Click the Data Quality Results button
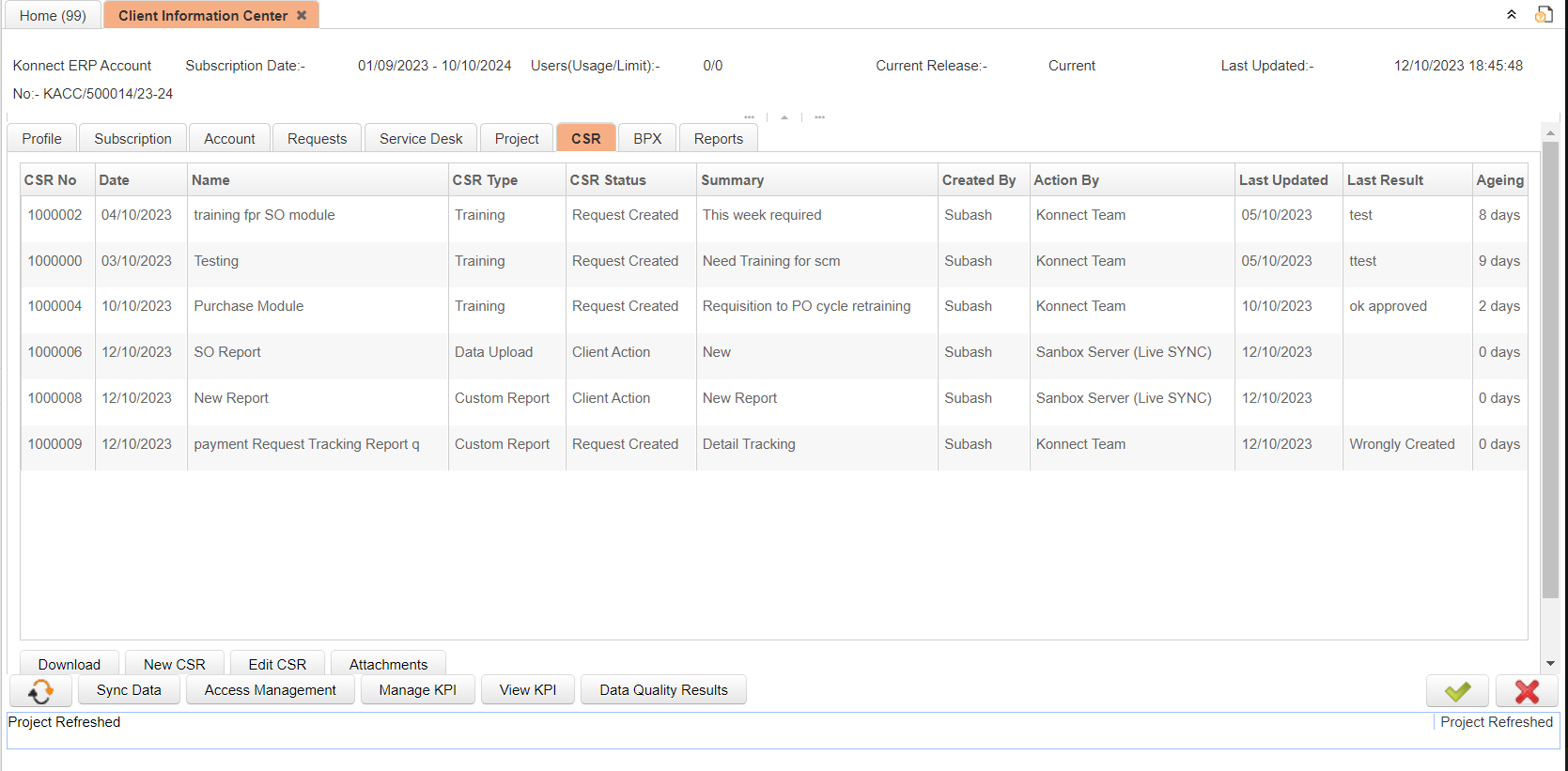This screenshot has width=1568, height=771. coord(663,690)
